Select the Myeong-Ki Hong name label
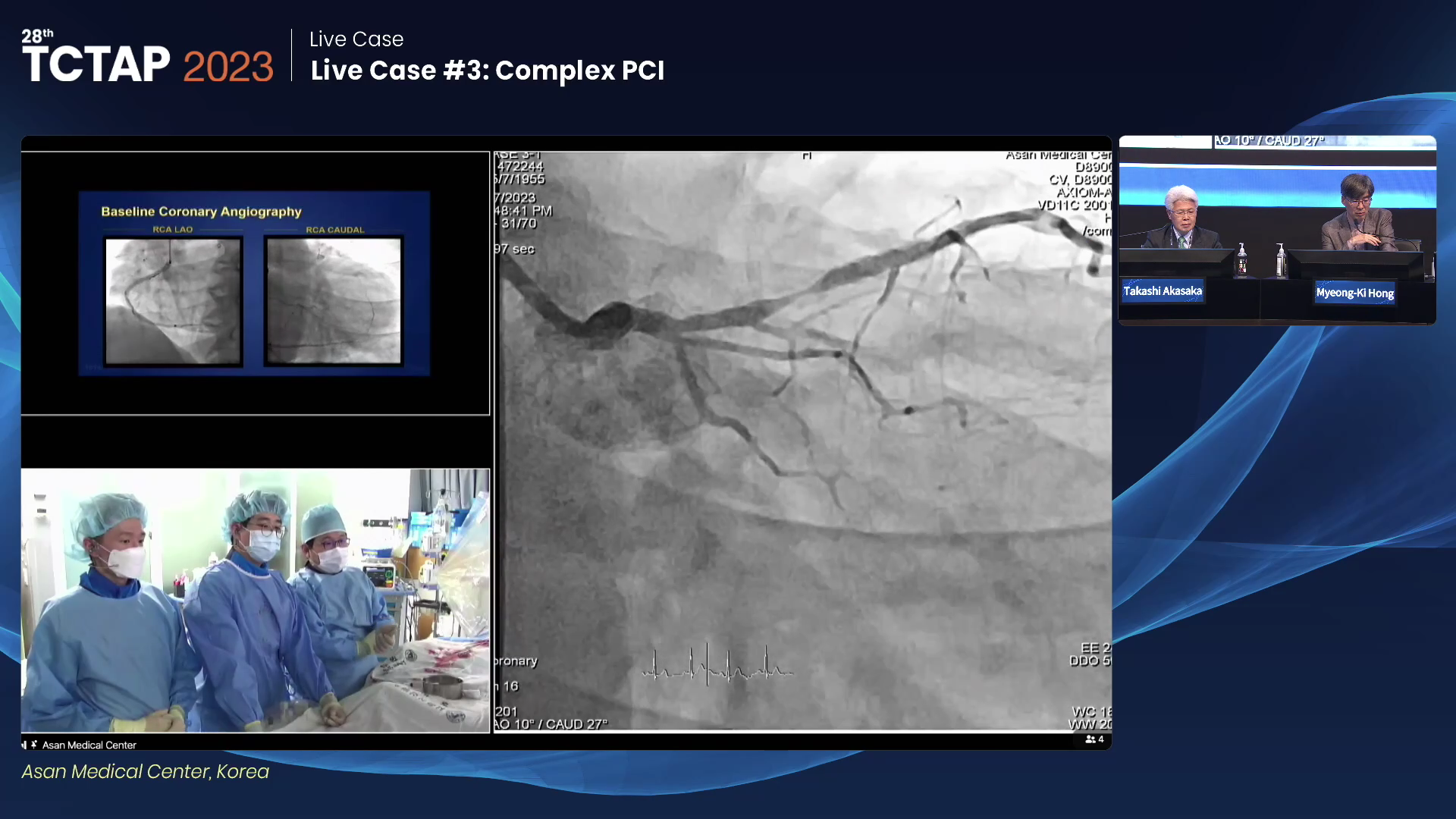 point(1355,293)
